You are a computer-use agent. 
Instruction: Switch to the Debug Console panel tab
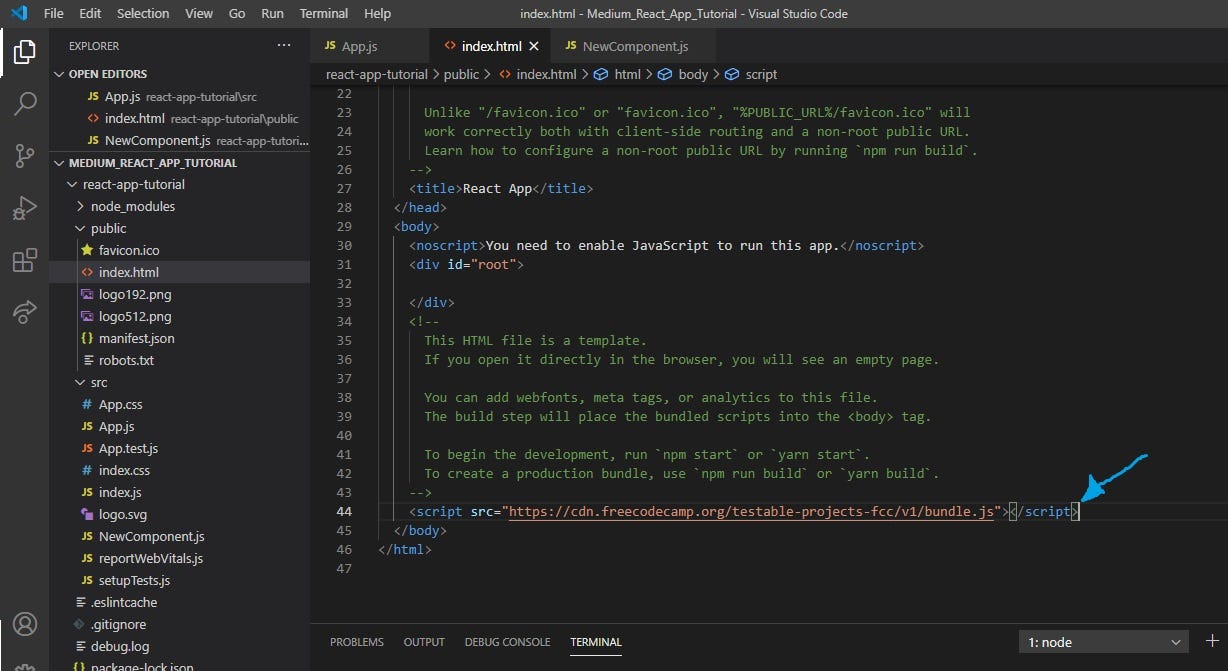click(507, 642)
